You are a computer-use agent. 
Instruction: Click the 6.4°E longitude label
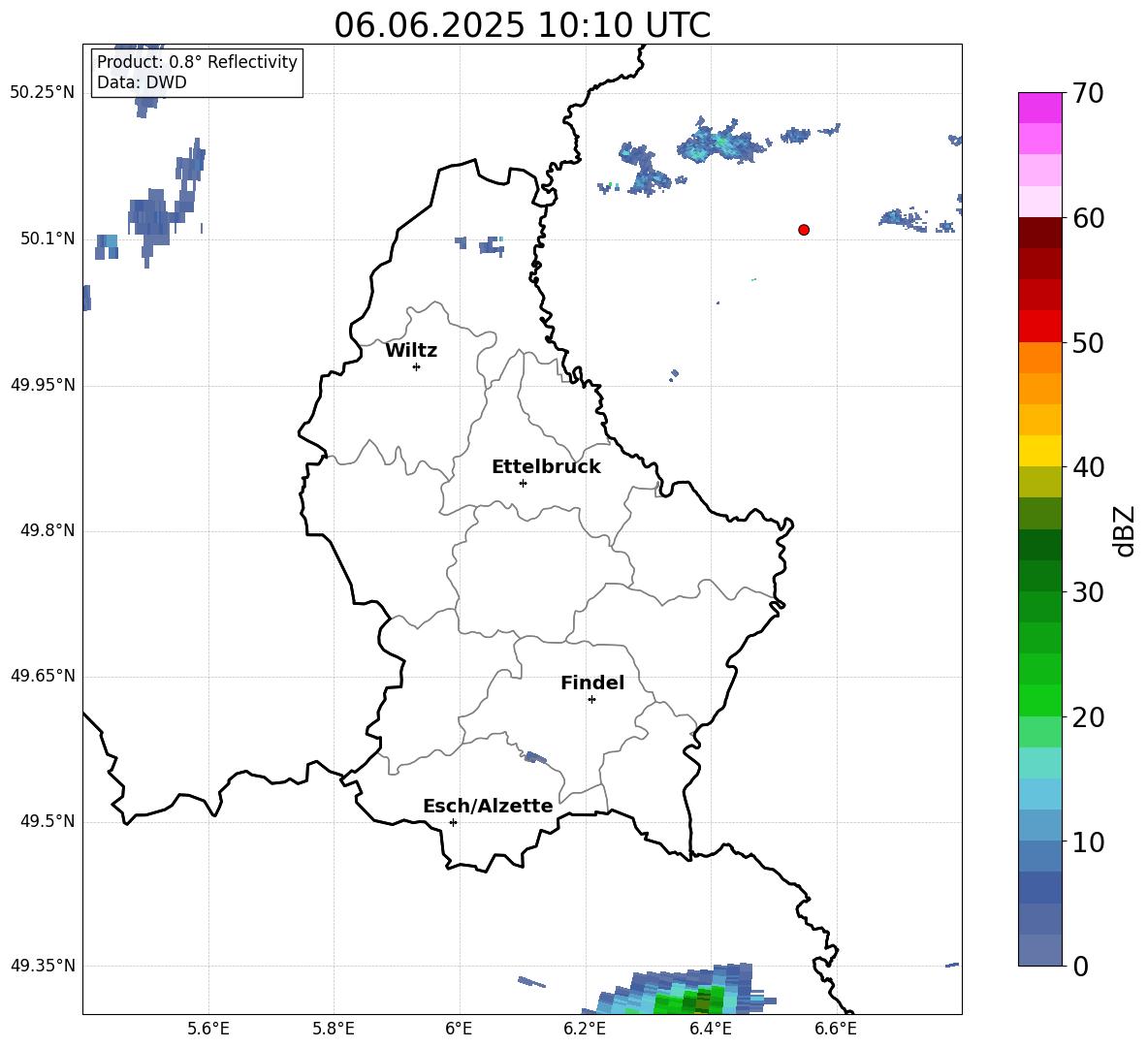[710, 1029]
